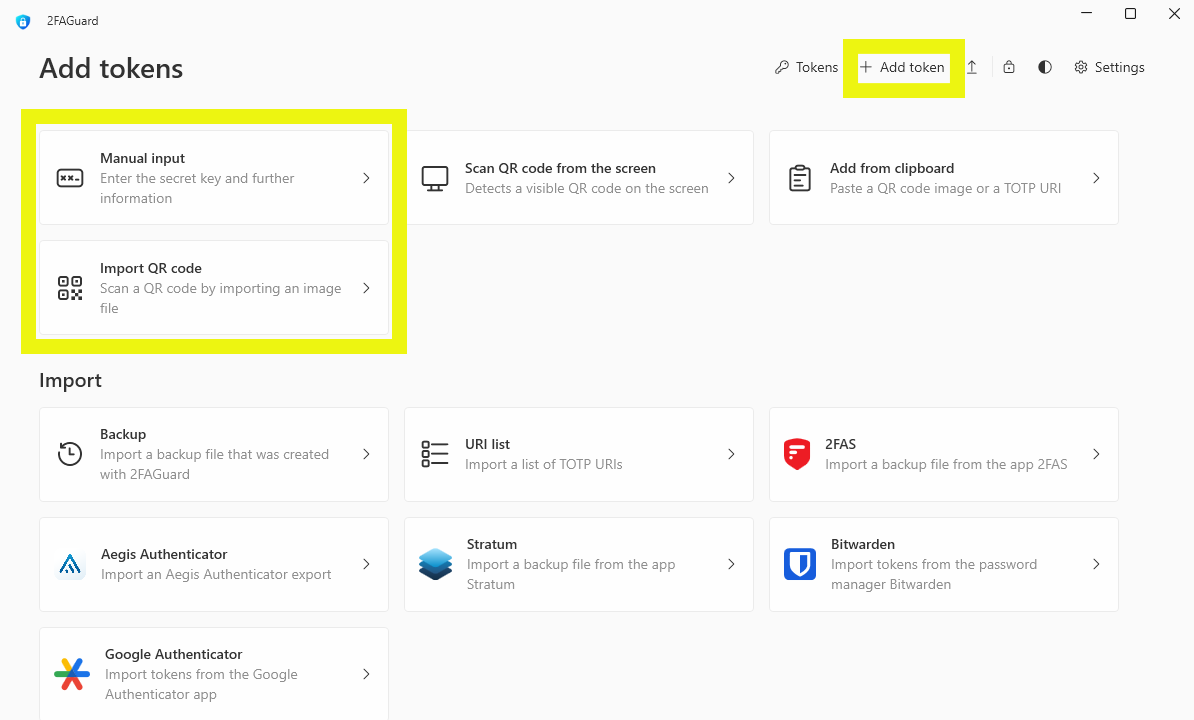Expand the Manual input option chevron
This screenshot has width=1194, height=720.
366,178
